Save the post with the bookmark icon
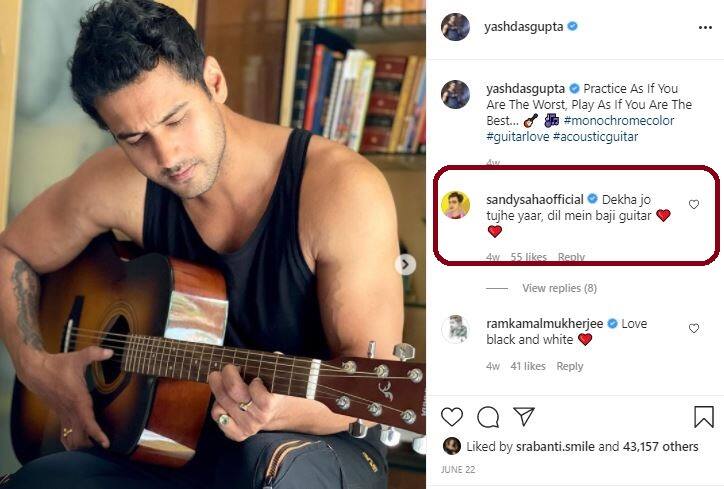The height and width of the screenshot is (489, 724). click(x=704, y=417)
